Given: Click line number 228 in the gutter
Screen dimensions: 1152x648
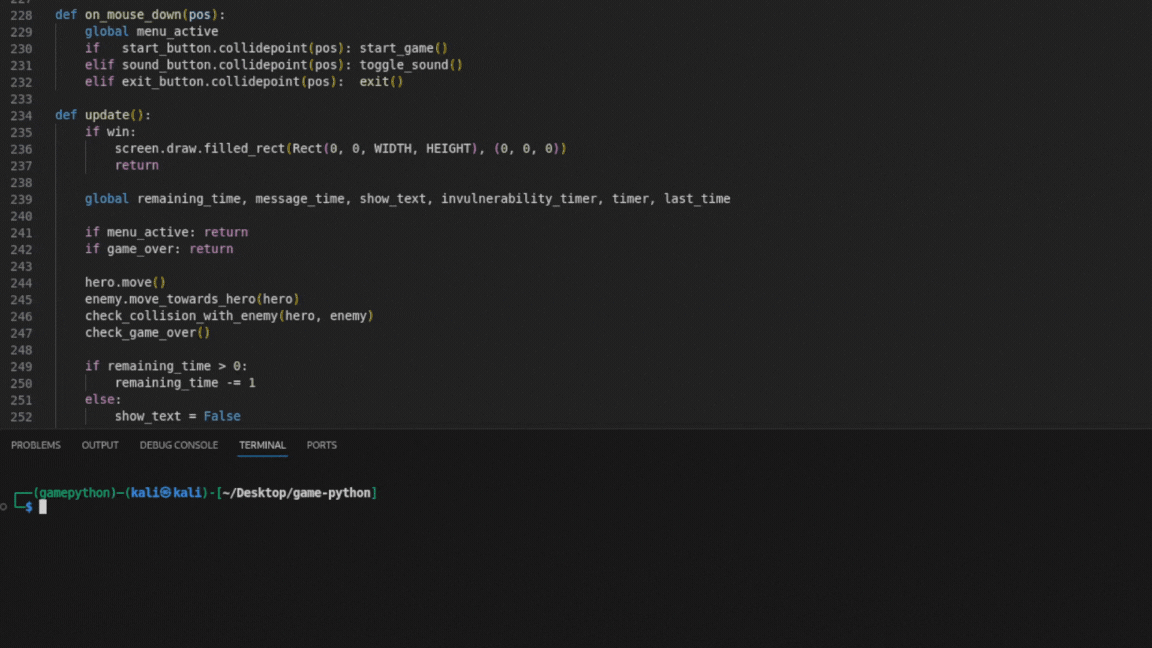Looking at the screenshot, I should [21, 15].
